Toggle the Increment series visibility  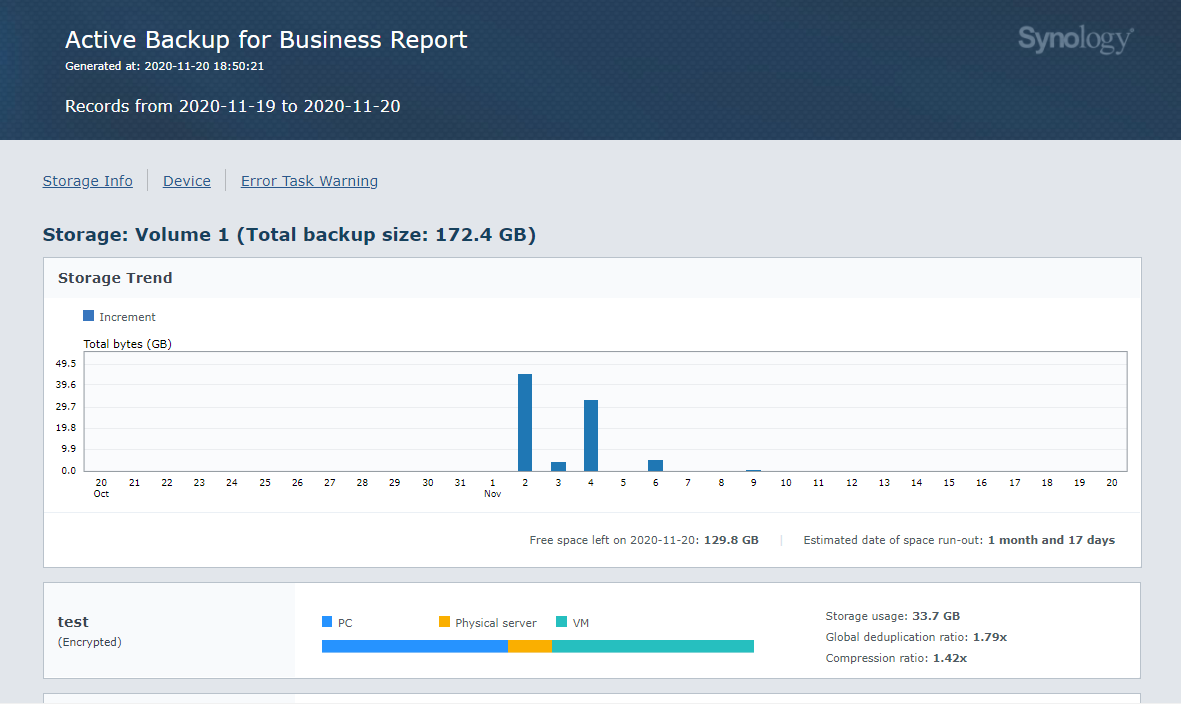[x=119, y=316]
